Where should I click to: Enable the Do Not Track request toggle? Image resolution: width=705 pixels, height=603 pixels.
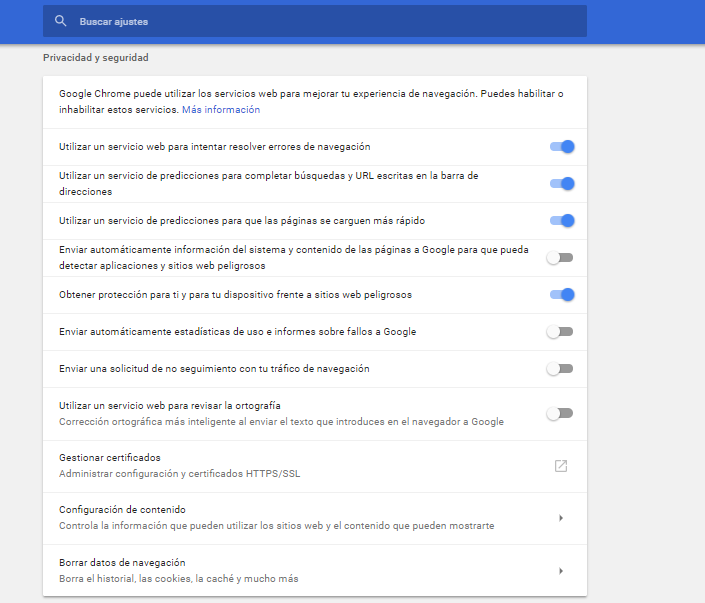coord(560,369)
